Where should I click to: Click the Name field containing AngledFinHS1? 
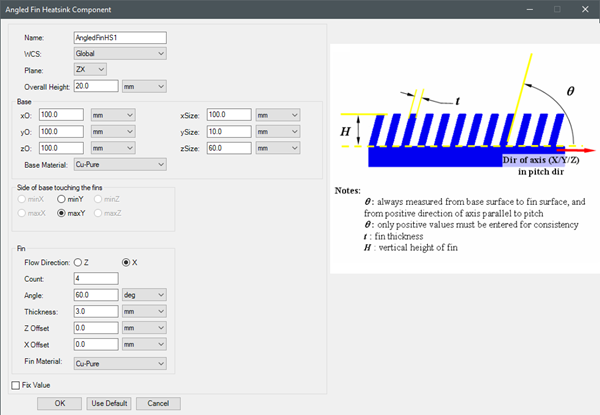(120, 37)
